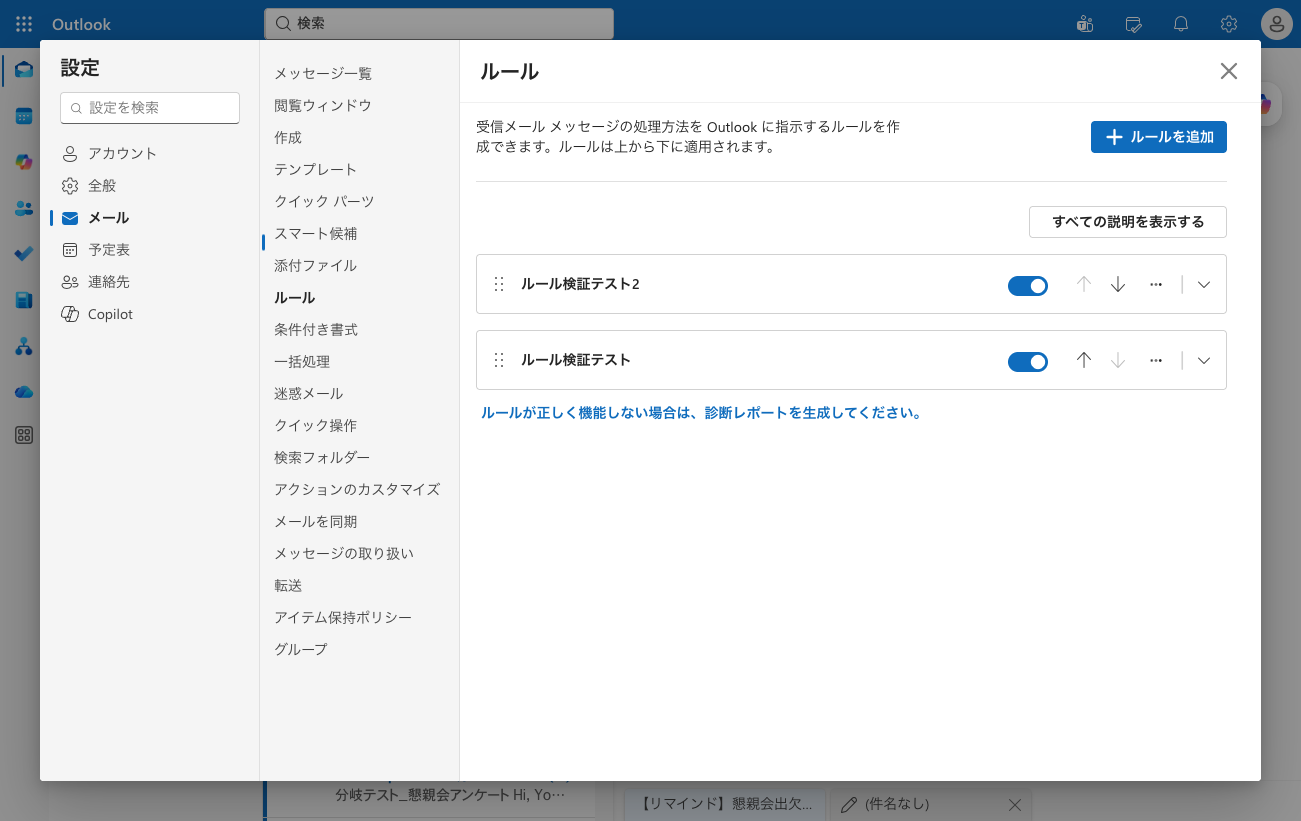Open スマート候補 mail settings
The width and height of the screenshot is (1301, 821).
point(316,234)
